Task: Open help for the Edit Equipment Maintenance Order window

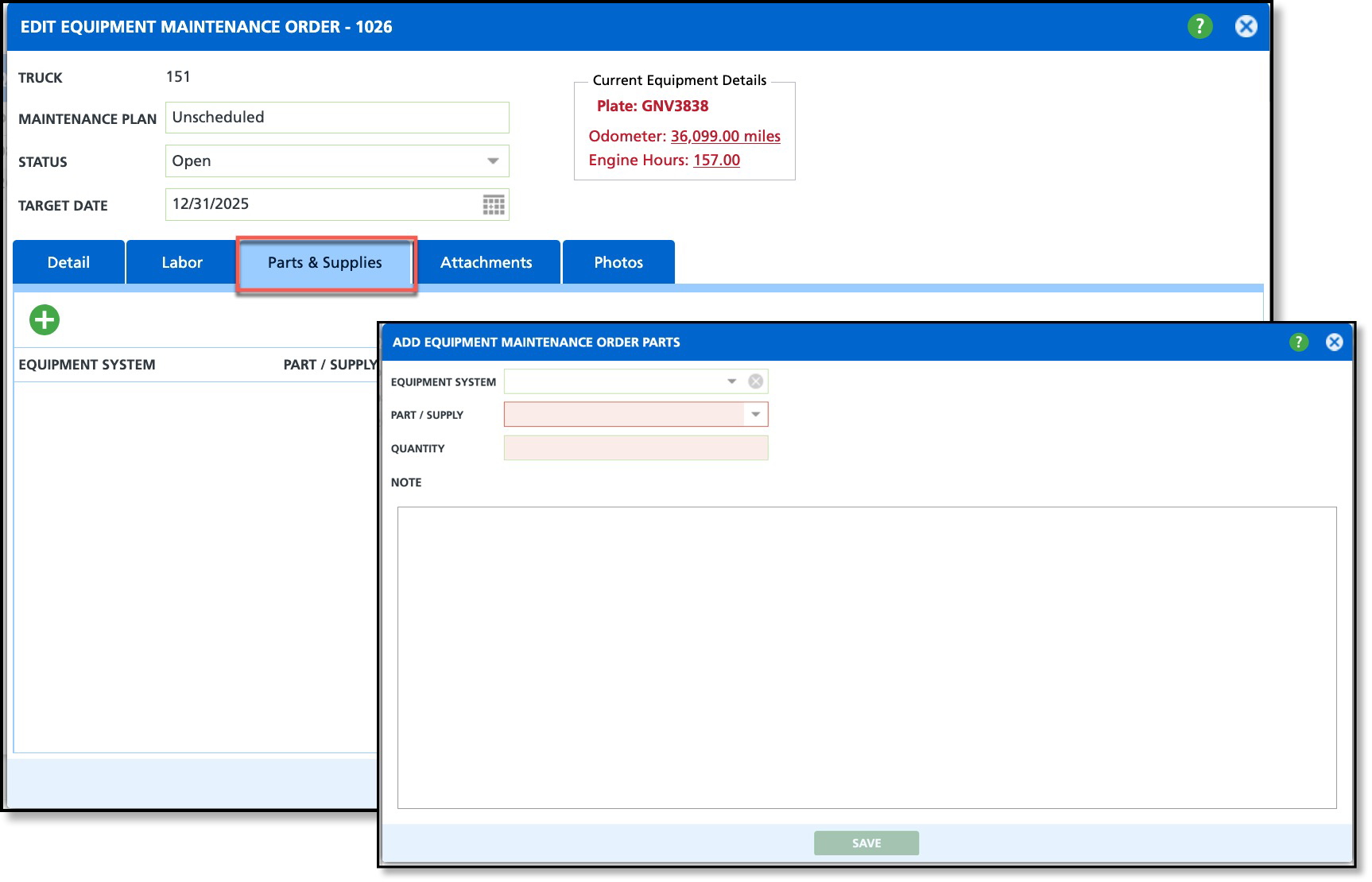Action: coord(1200,26)
